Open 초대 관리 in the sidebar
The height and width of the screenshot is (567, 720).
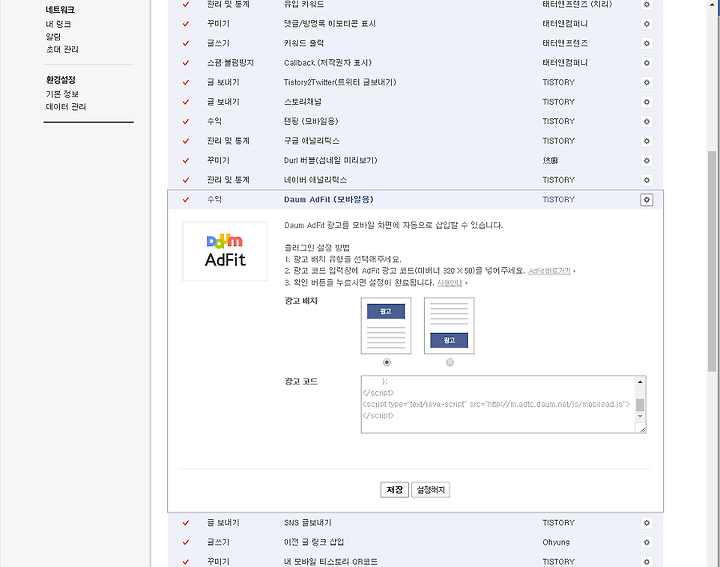click(62, 49)
